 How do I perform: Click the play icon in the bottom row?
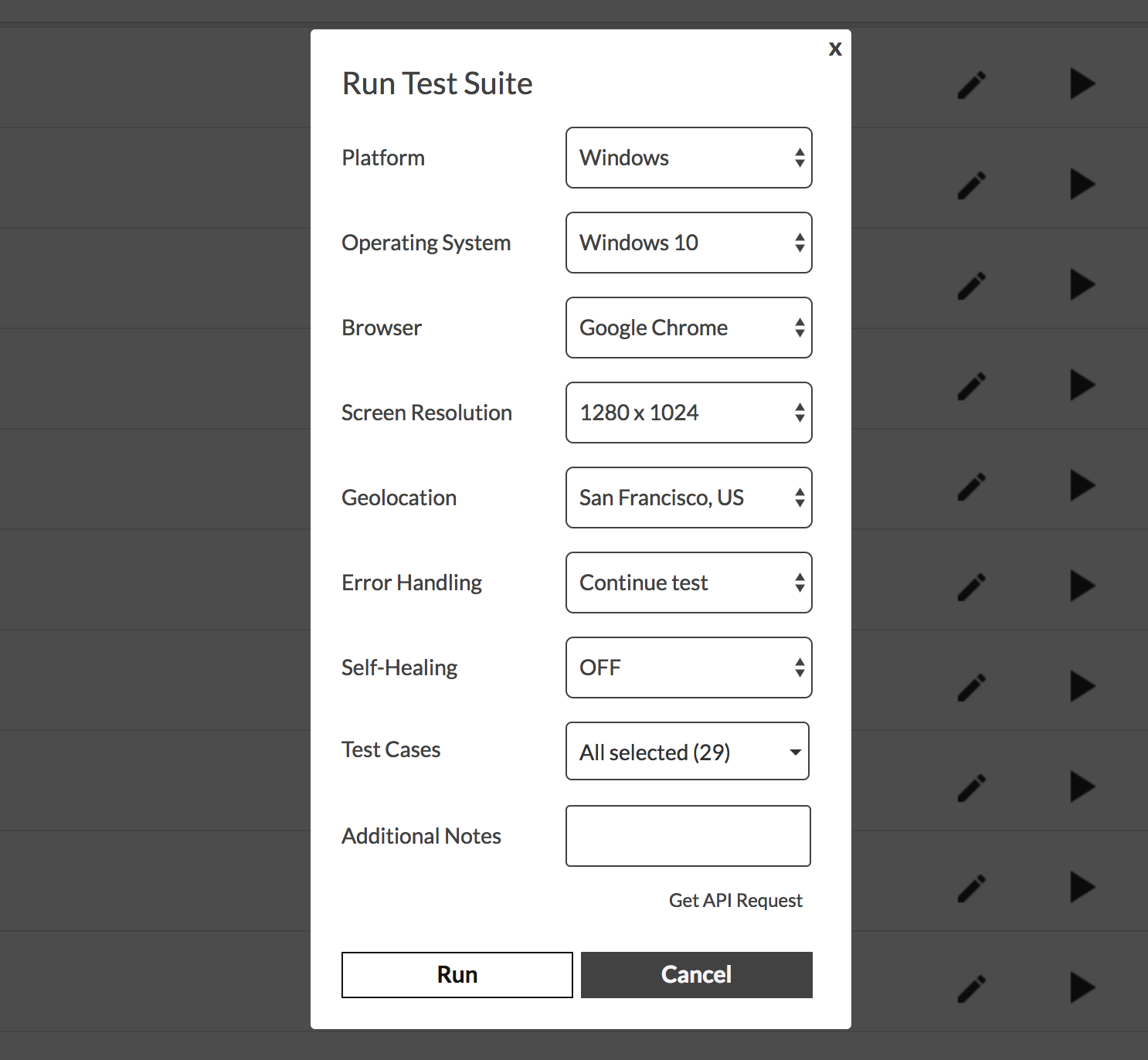(1082, 987)
